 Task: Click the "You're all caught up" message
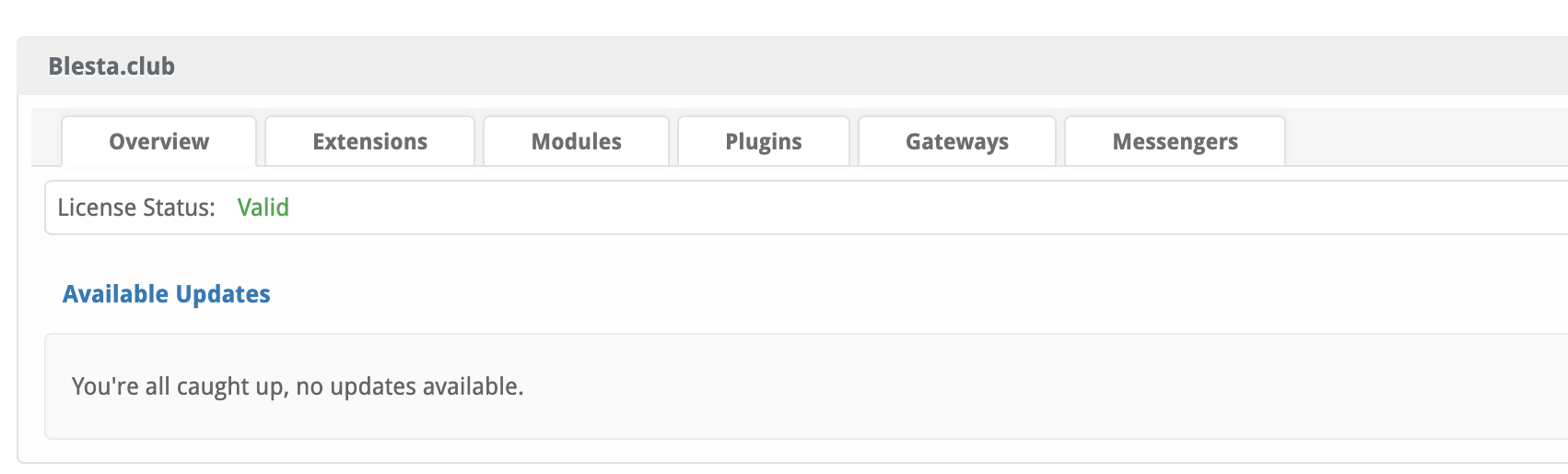(x=297, y=386)
